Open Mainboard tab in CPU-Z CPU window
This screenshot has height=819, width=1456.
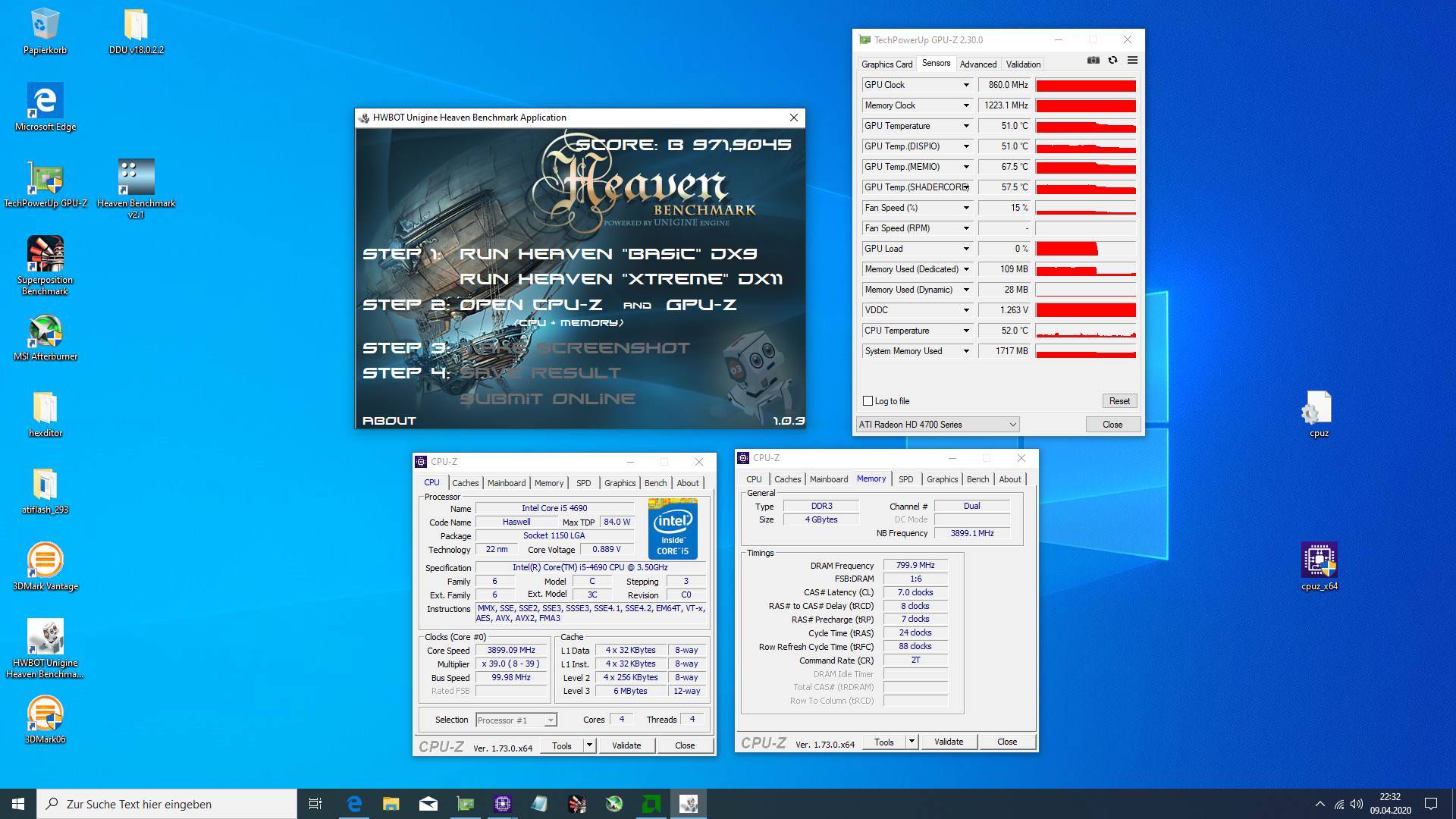click(507, 483)
